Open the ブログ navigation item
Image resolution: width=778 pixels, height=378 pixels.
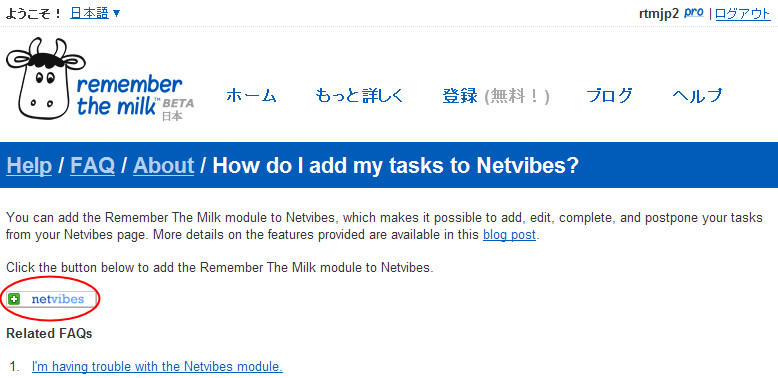(610, 96)
